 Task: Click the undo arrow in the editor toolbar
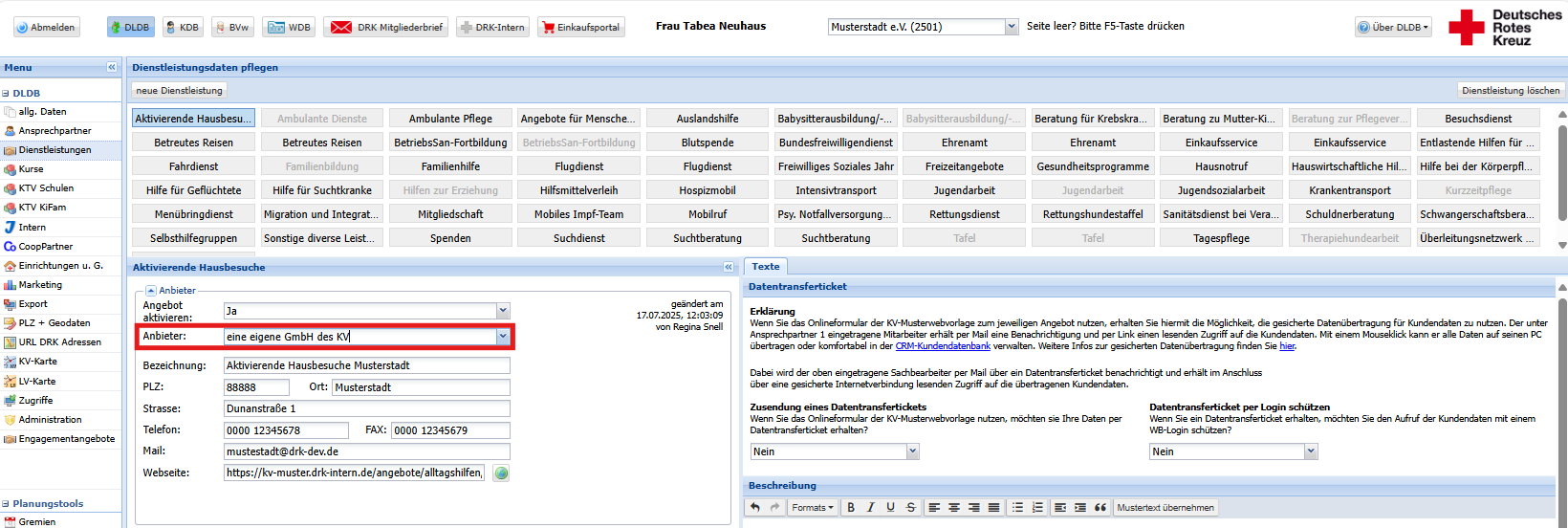755,508
